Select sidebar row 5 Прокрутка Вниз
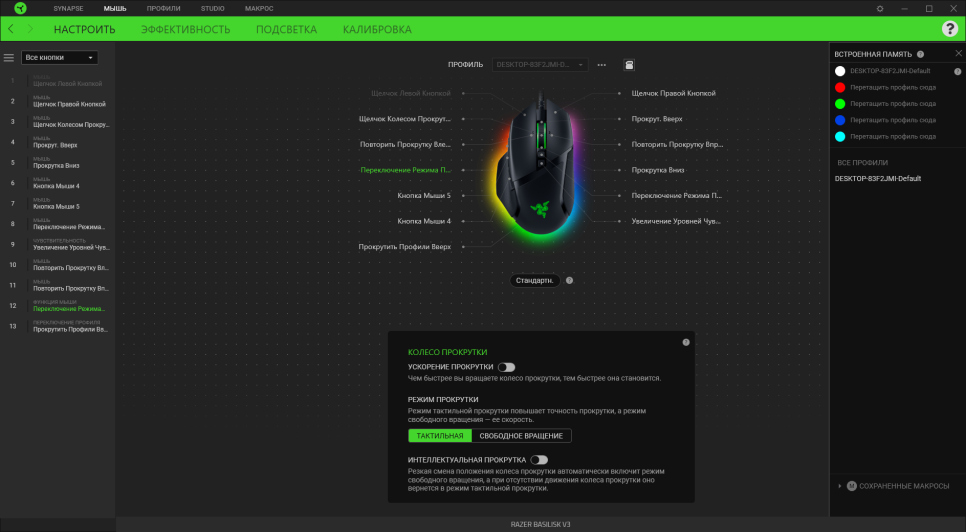966x532 pixels. pyautogui.click(x=57, y=163)
